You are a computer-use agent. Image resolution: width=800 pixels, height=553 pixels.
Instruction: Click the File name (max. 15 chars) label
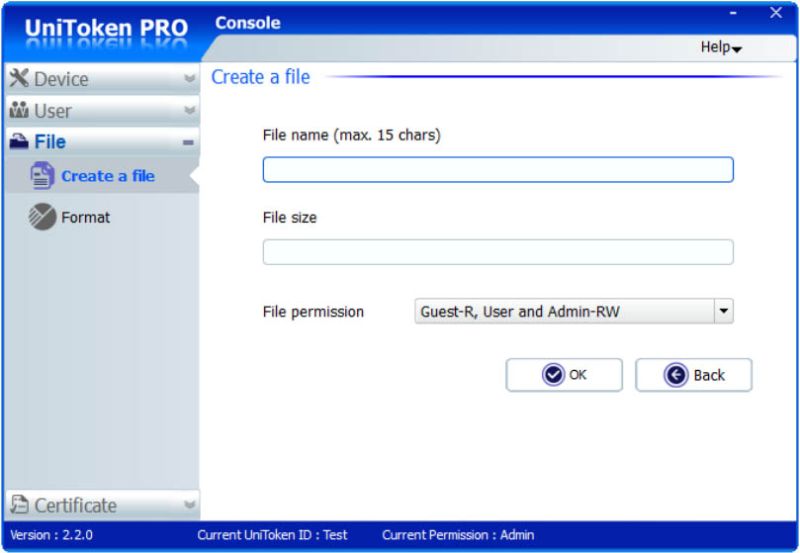click(x=352, y=135)
